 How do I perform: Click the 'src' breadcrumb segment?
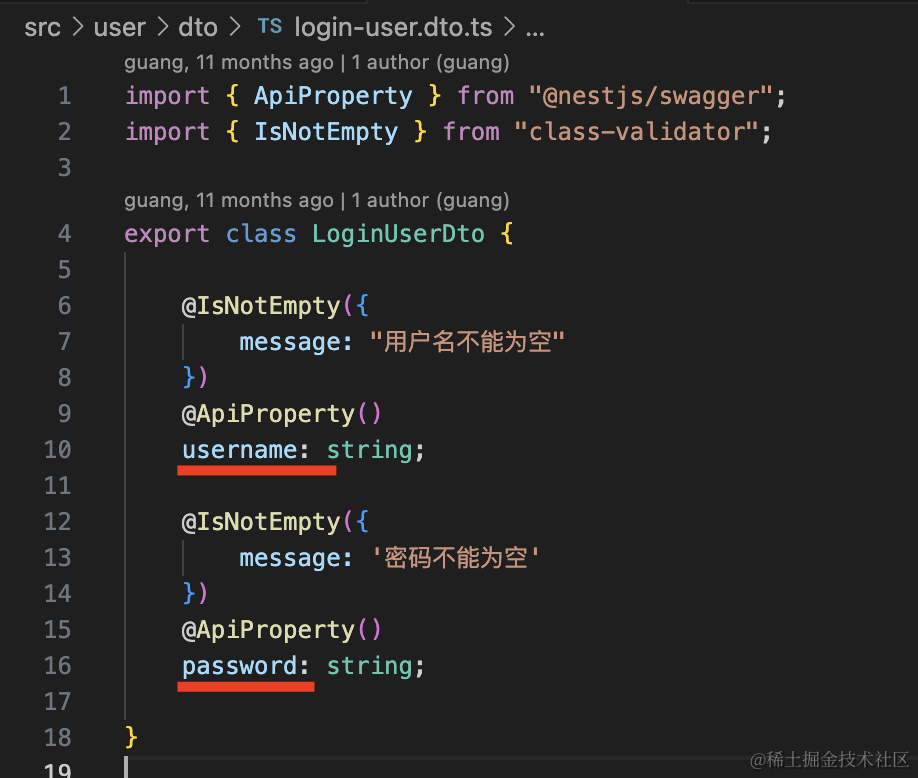click(x=42, y=28)
